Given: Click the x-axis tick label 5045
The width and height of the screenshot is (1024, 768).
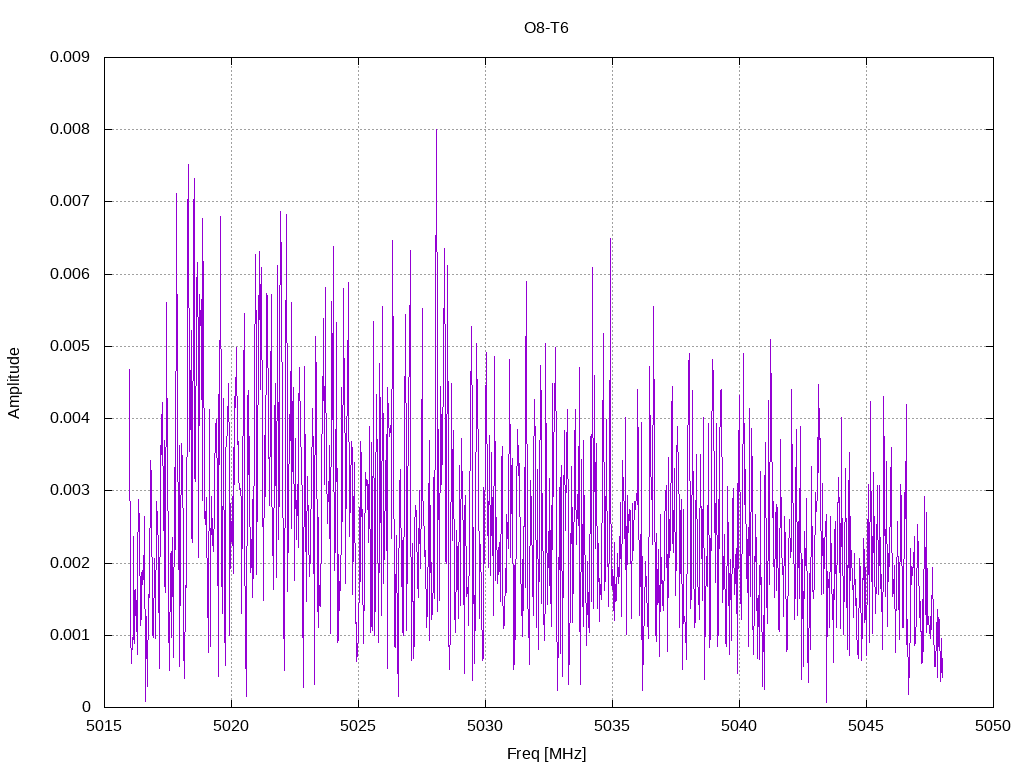Looking at the screenshot, I should point(867,726).
